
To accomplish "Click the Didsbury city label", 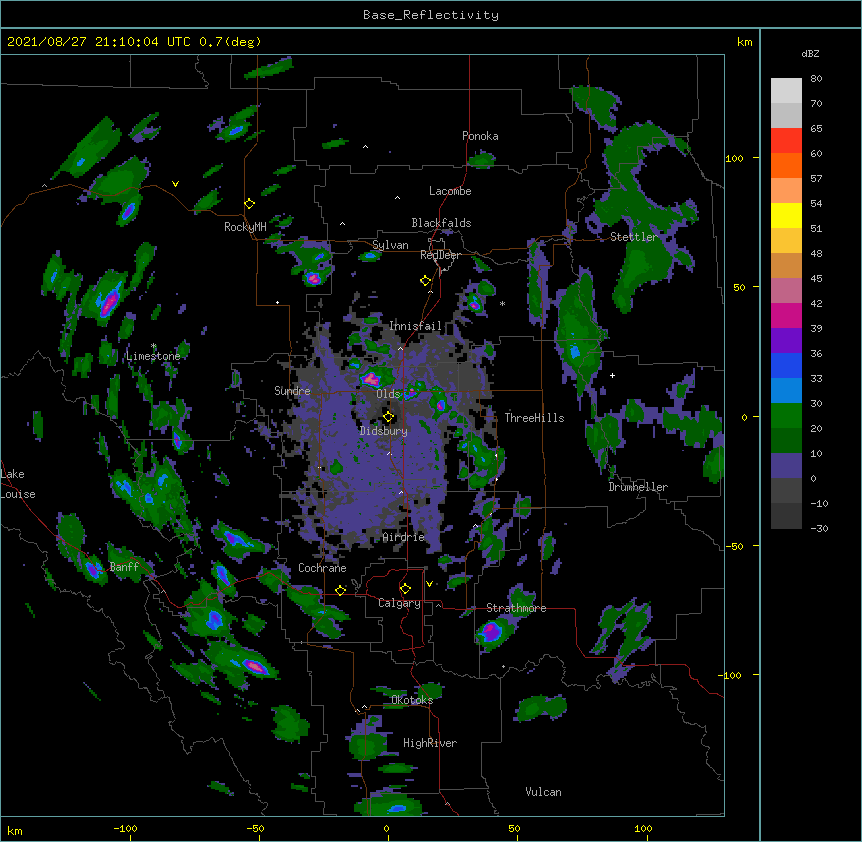I will (x=384, y=431).
